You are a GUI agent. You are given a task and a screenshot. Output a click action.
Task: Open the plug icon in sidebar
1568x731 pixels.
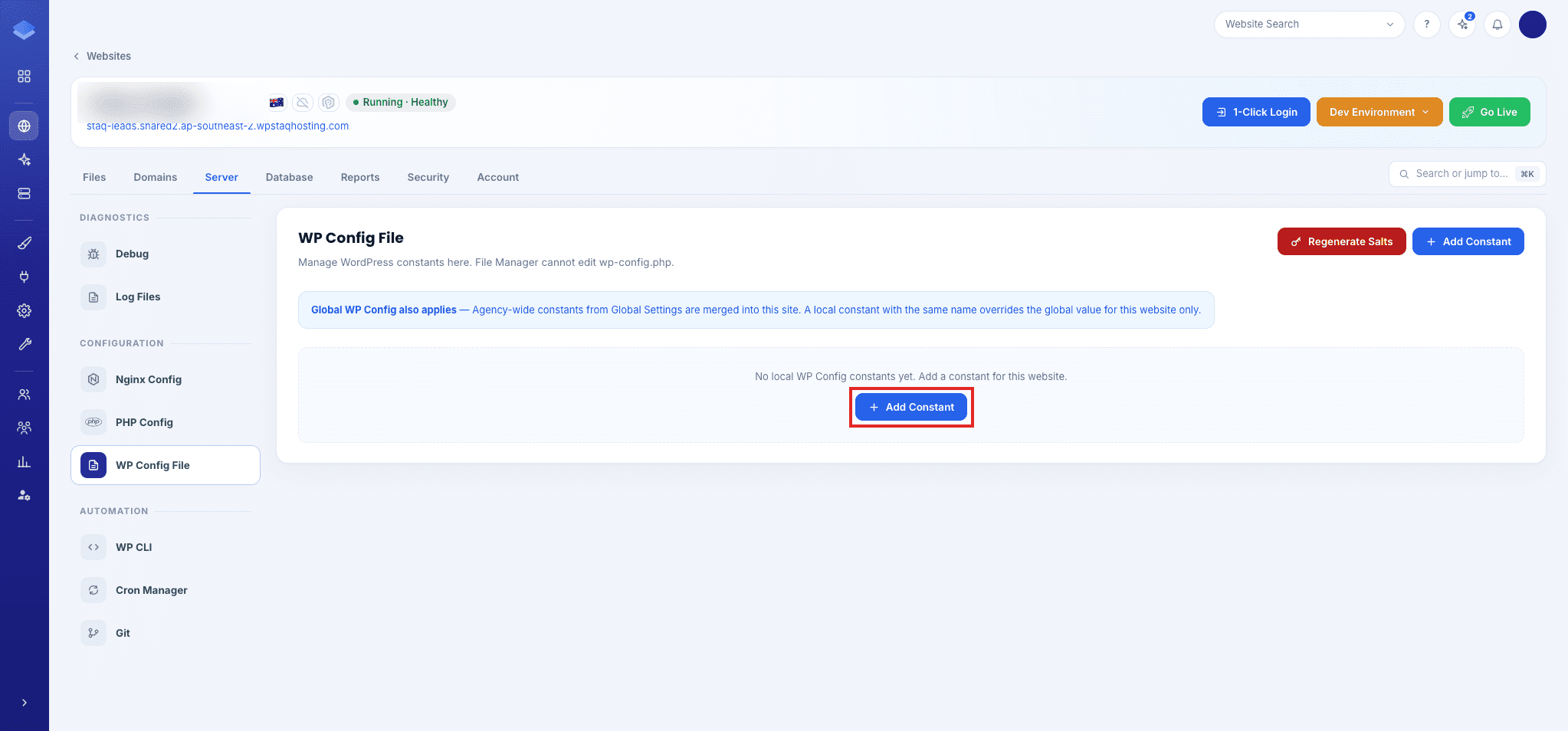24,277
